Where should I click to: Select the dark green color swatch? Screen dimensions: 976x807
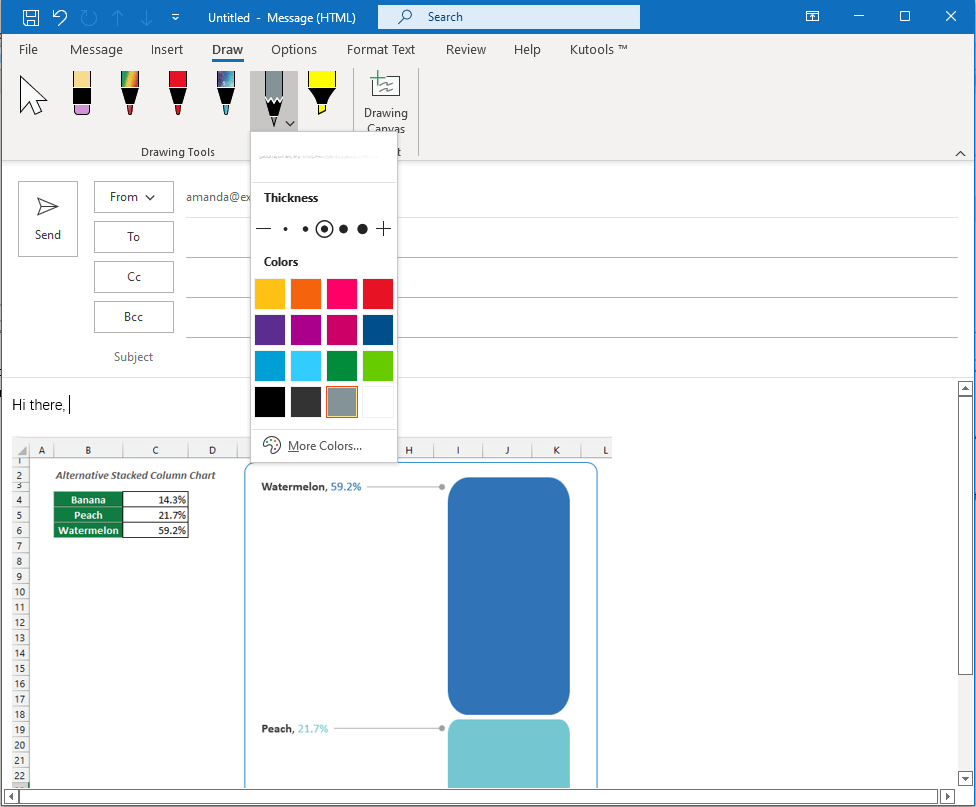342,365
